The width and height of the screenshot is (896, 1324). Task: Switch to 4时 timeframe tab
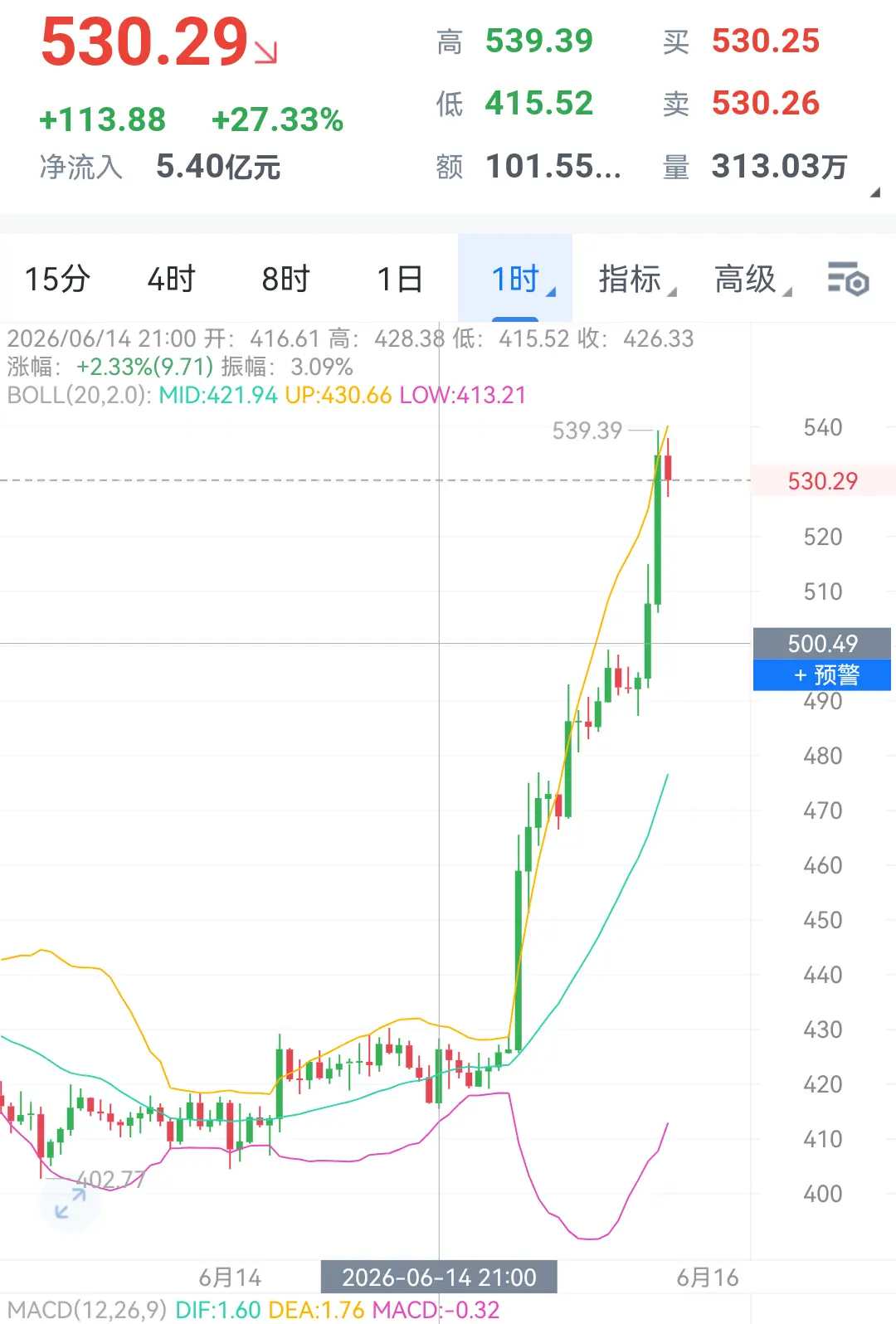coord(171,279)
